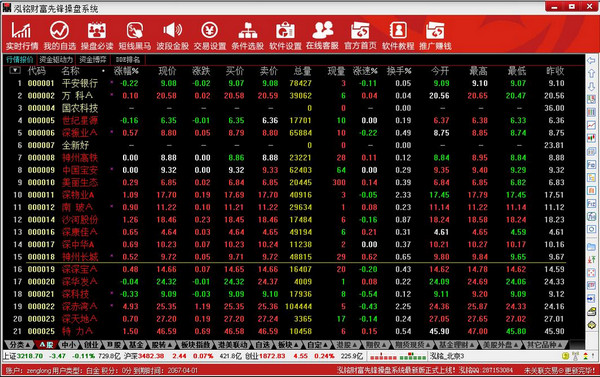Switch to the 资金博弈 tab
Viewport: 600px width, 377px height.
tap(92, 59)
